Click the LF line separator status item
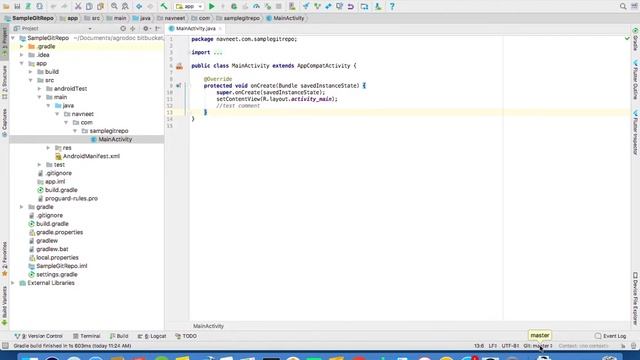This screenshot has height=360, width=640. (493, 346)
